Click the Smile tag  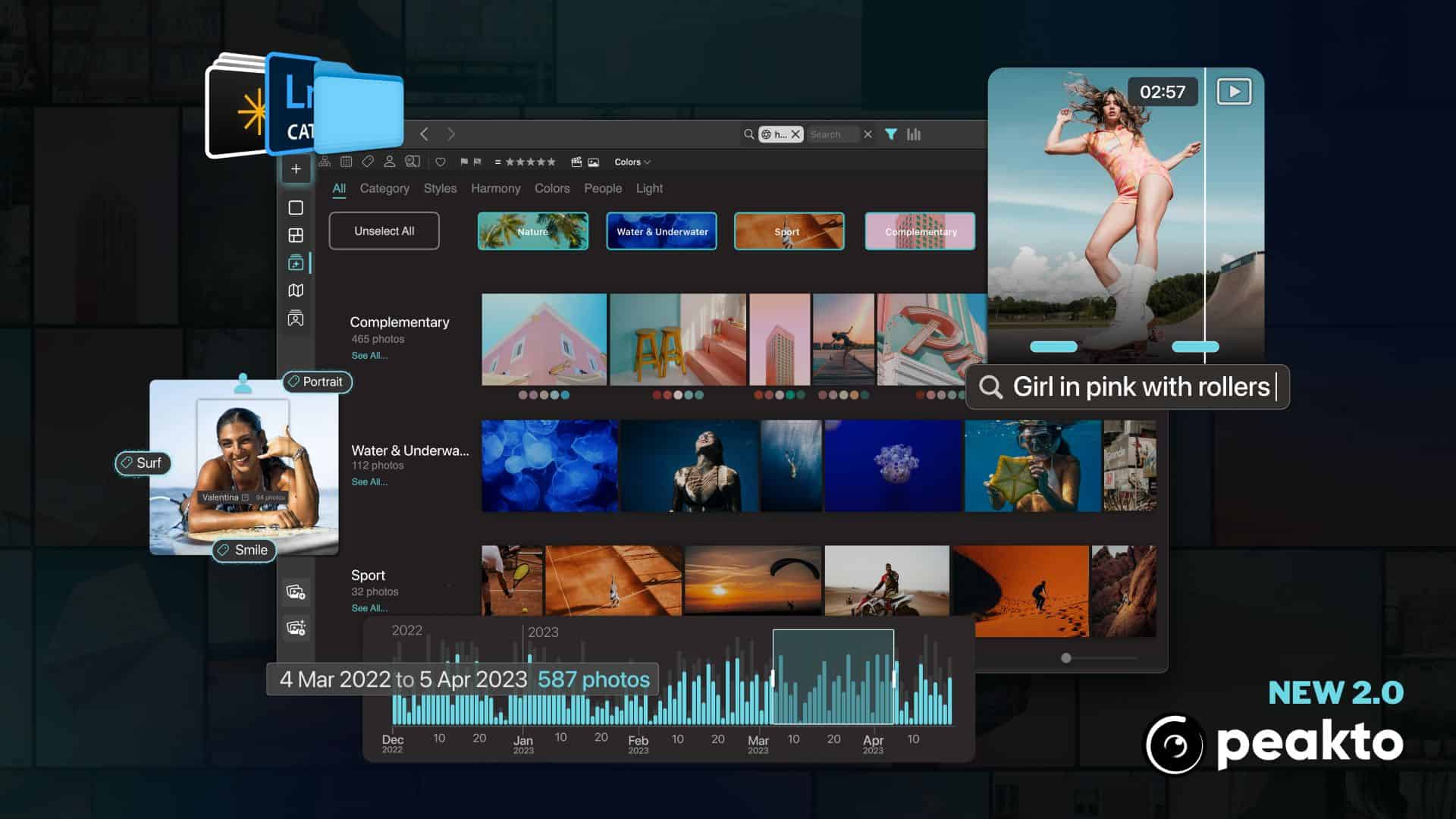243,550
